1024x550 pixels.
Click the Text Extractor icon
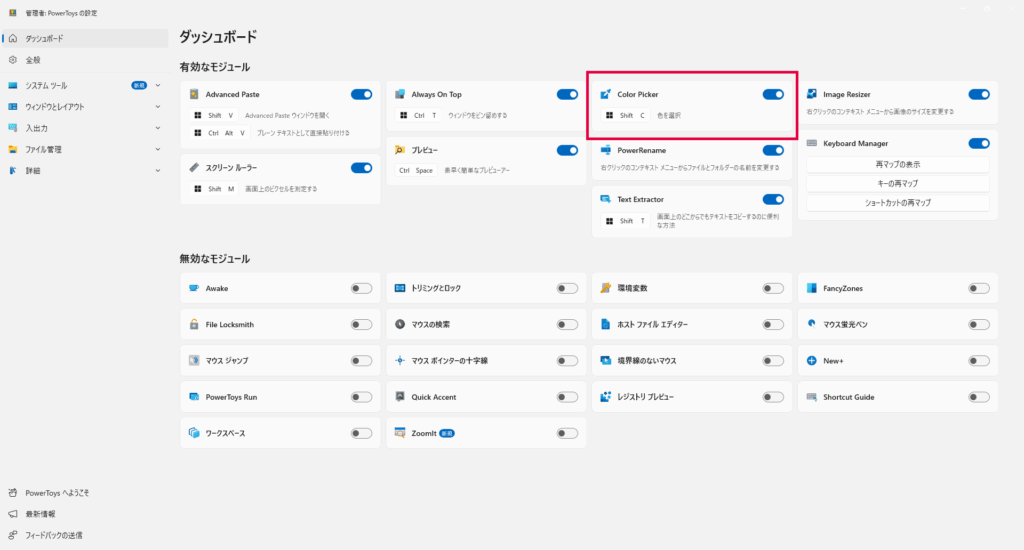pos(605,199)
